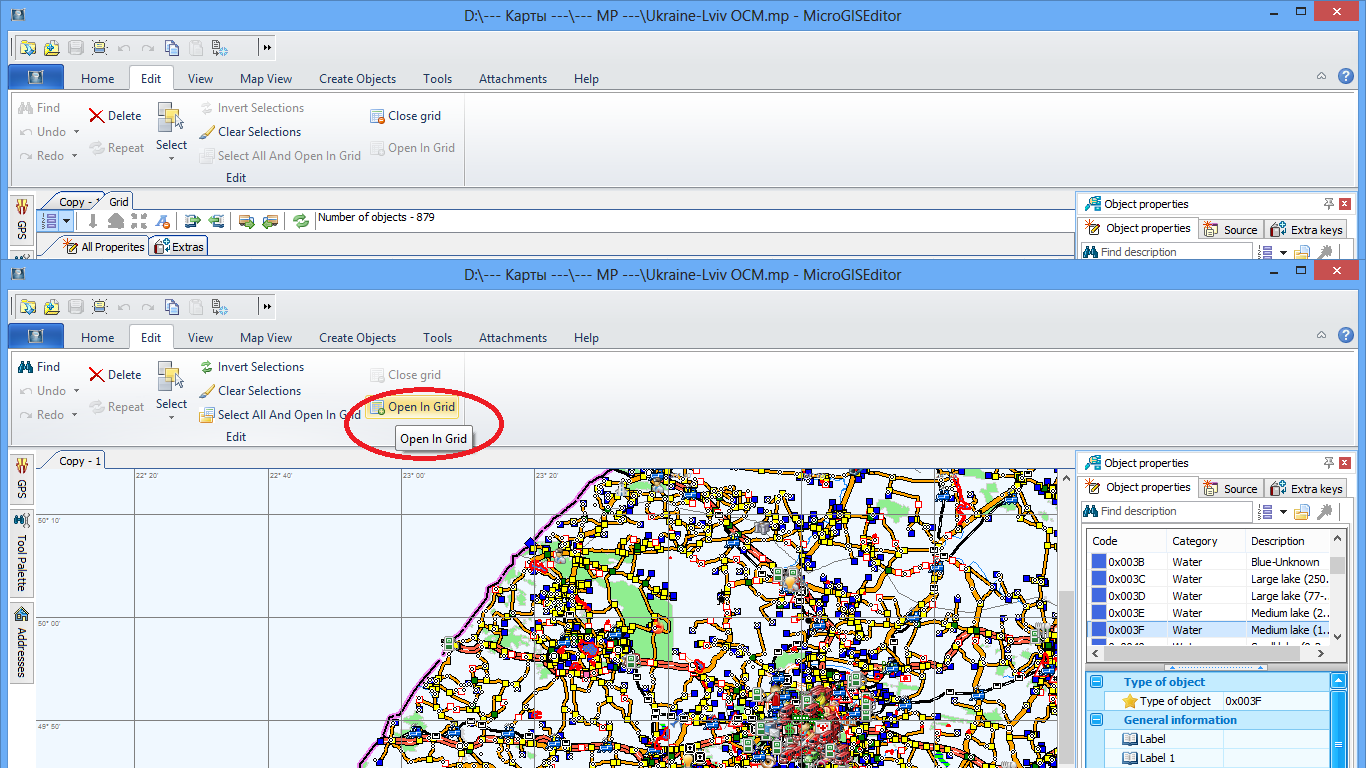Click the highlighted Open In Grid button
Image resolution: width=1366 pixels, height=768 pixels.
click(x=412, y=407)
